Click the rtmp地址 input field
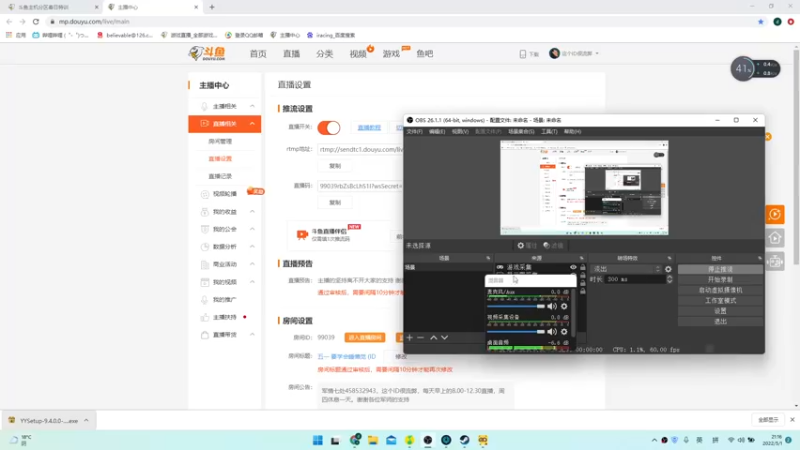 [360, 149]
